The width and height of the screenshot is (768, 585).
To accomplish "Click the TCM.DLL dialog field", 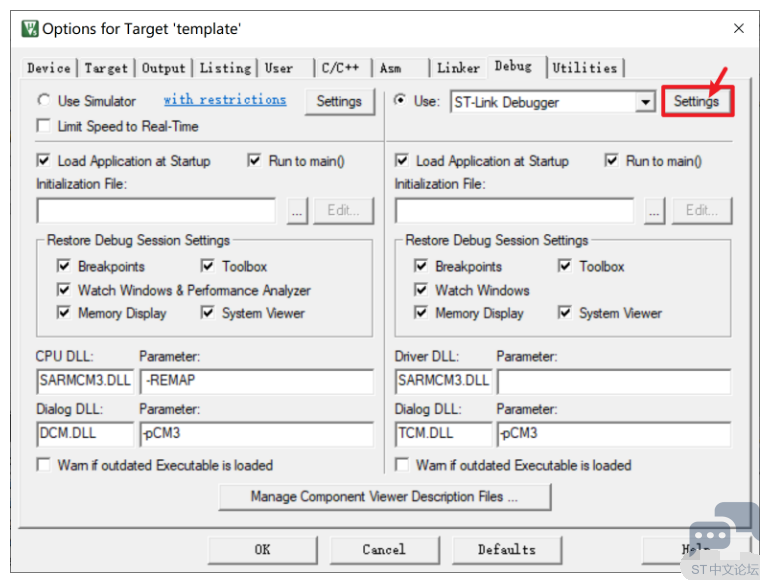I will [443, 434].
